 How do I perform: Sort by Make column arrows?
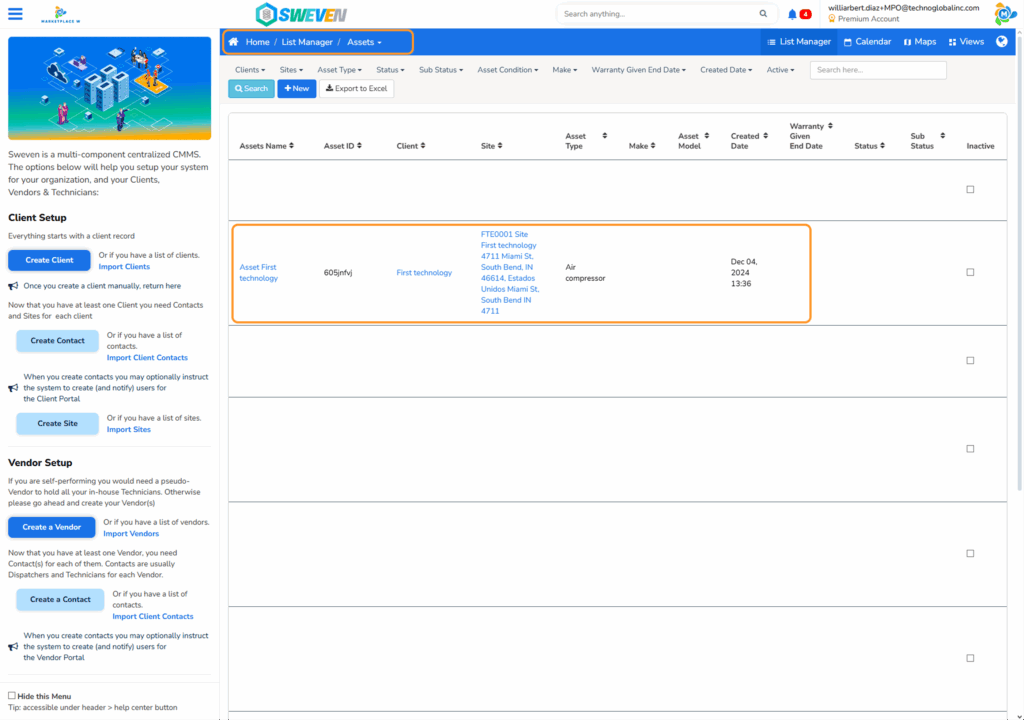[653, 146]
